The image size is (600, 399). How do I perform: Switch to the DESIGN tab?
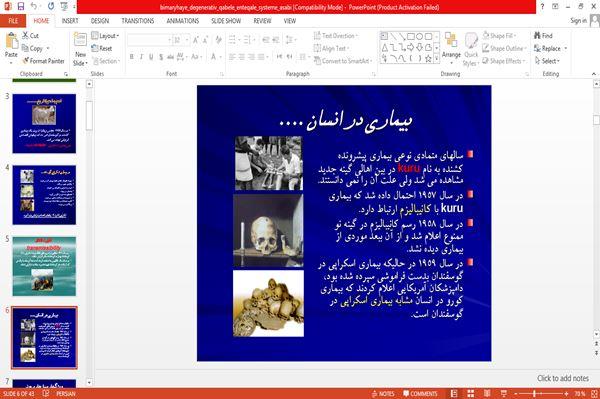(100, 21)
